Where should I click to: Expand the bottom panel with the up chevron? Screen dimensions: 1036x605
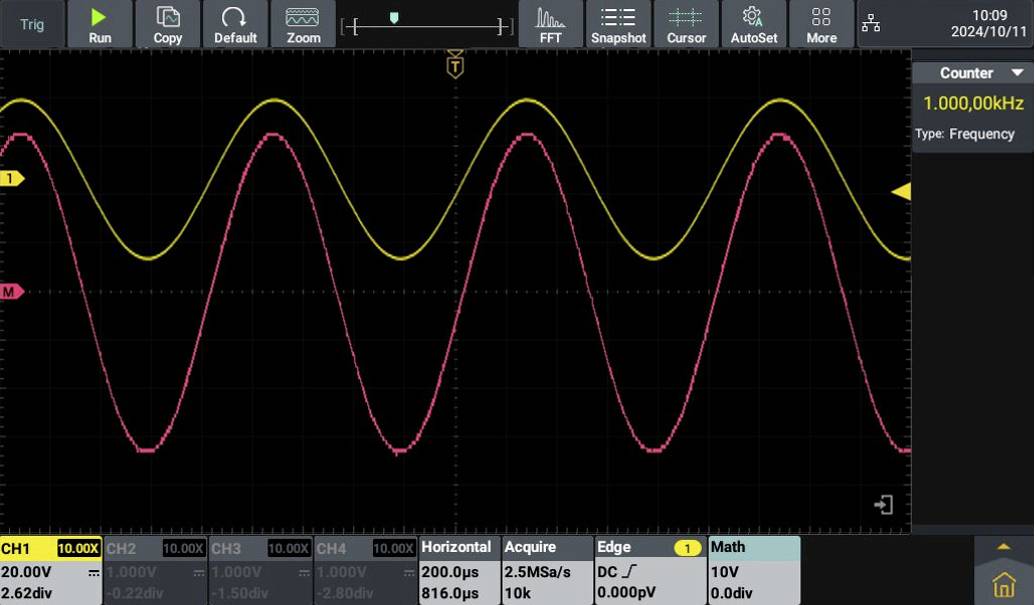[1003, 545]
